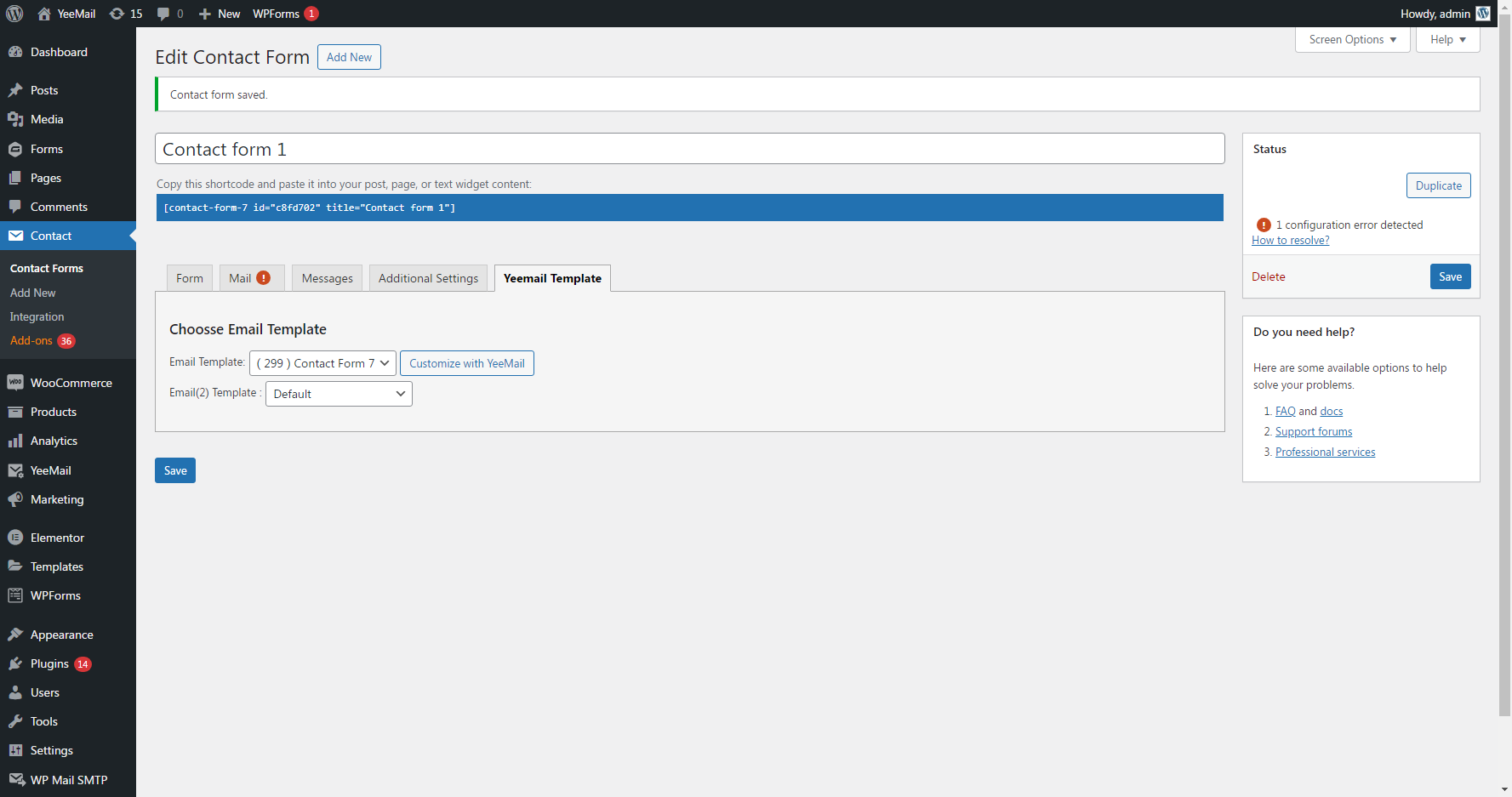Click the Contact envelope icon
Viewport: 1512px width, 797px height.
tap(15, 236)
